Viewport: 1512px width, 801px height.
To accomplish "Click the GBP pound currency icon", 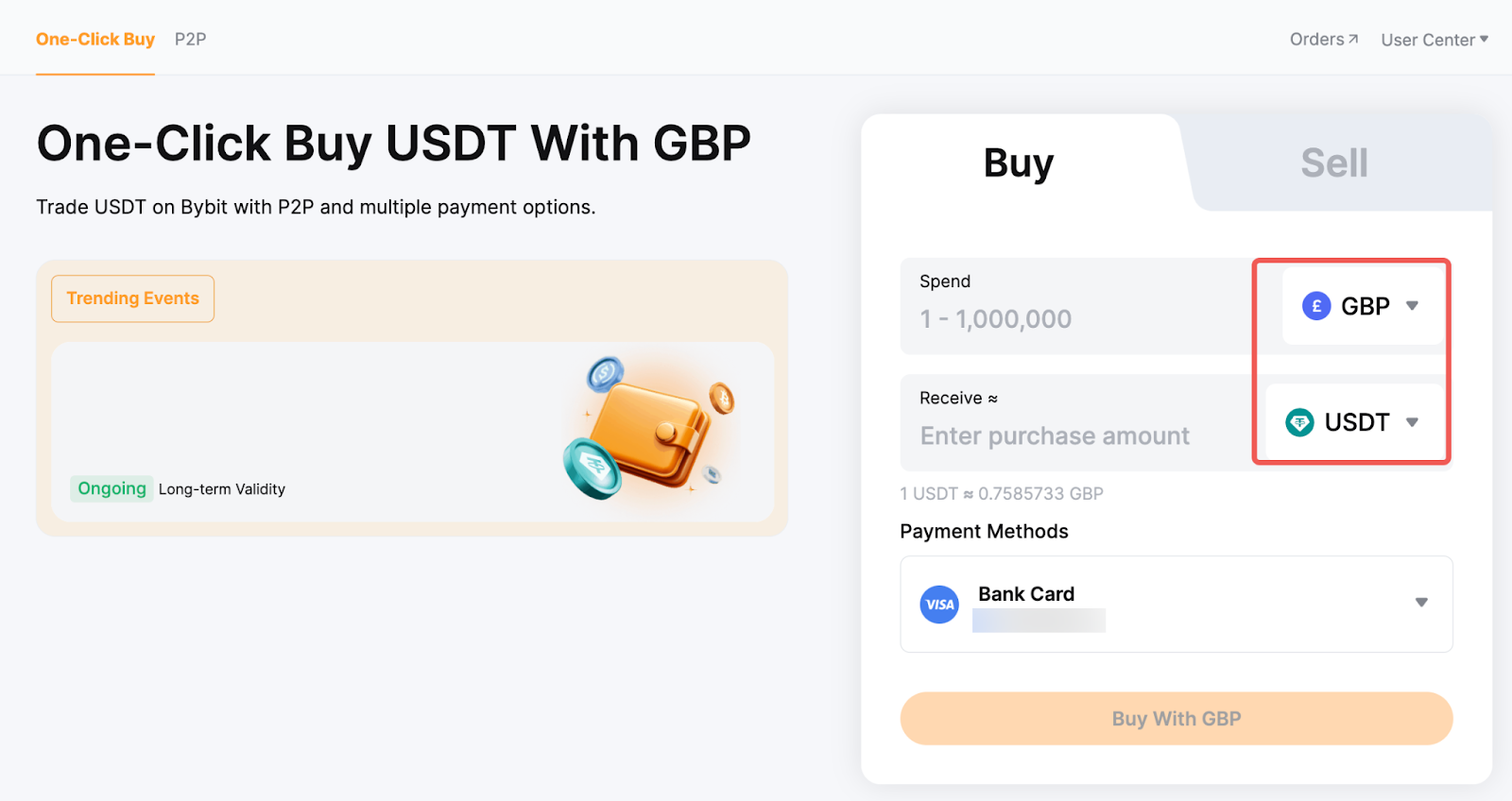I will (x=1316, y=306).
